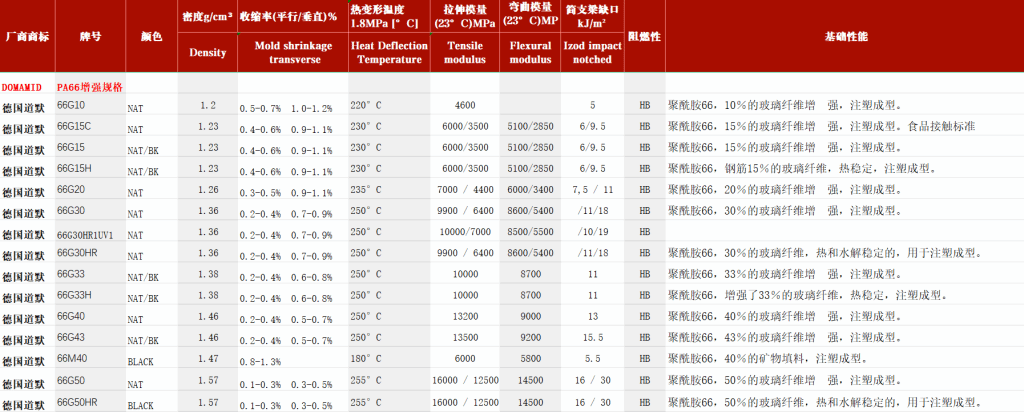Click Izod impact value 15.5
Image resolution: width=1024 pixels, height=412 pixels.
coord(592,338)
